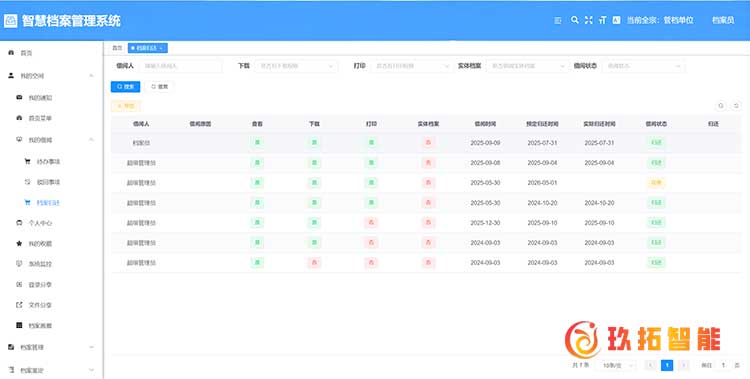Go to next page arrow
The height and width of the screenshot is (379, 750).
[684, 365]
